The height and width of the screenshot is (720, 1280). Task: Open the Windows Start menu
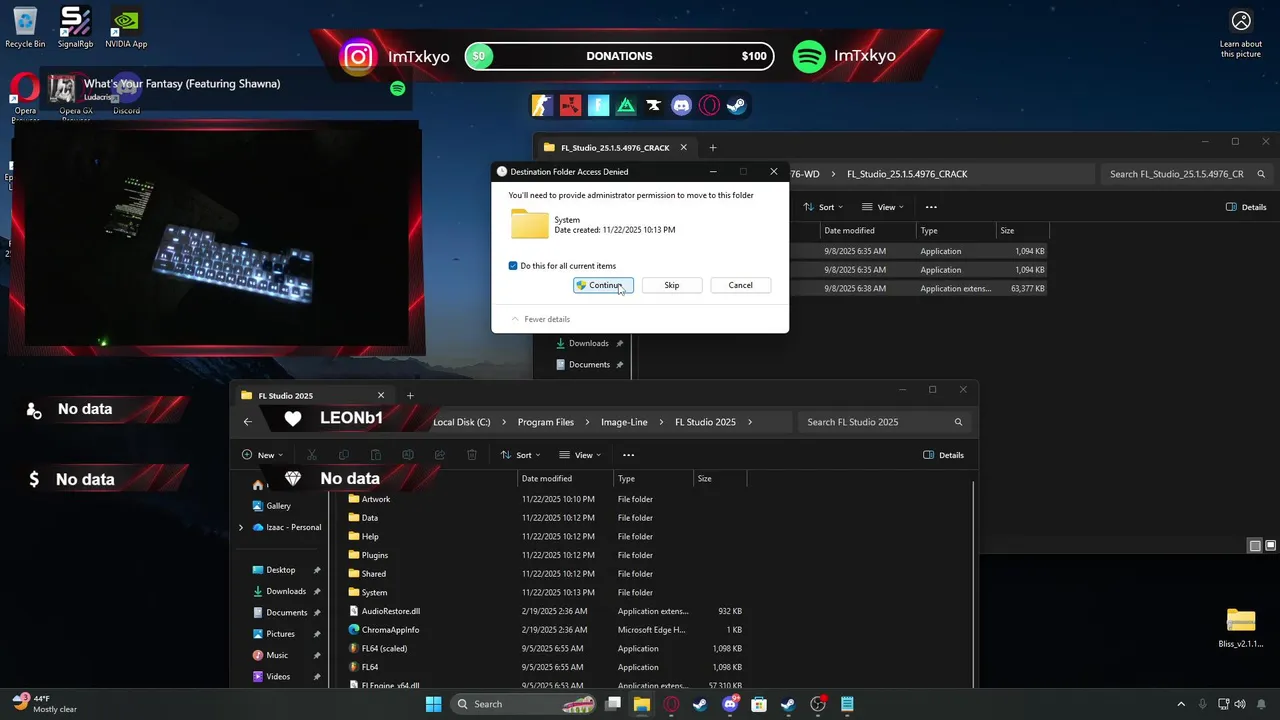point(434,704)
